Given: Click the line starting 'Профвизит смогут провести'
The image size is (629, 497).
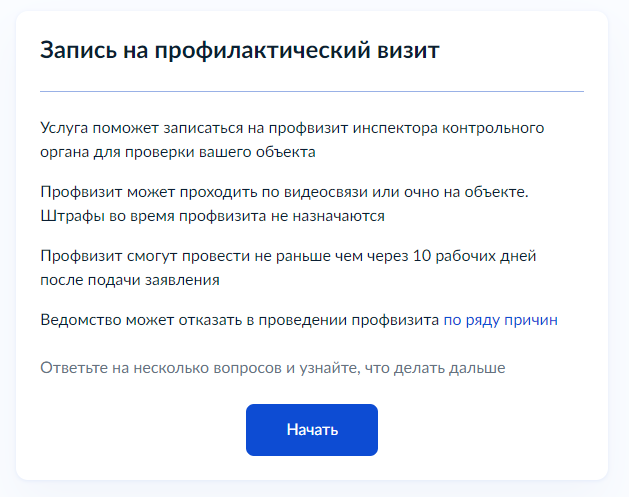Looking at the screenshot, I should coord(288,256).
